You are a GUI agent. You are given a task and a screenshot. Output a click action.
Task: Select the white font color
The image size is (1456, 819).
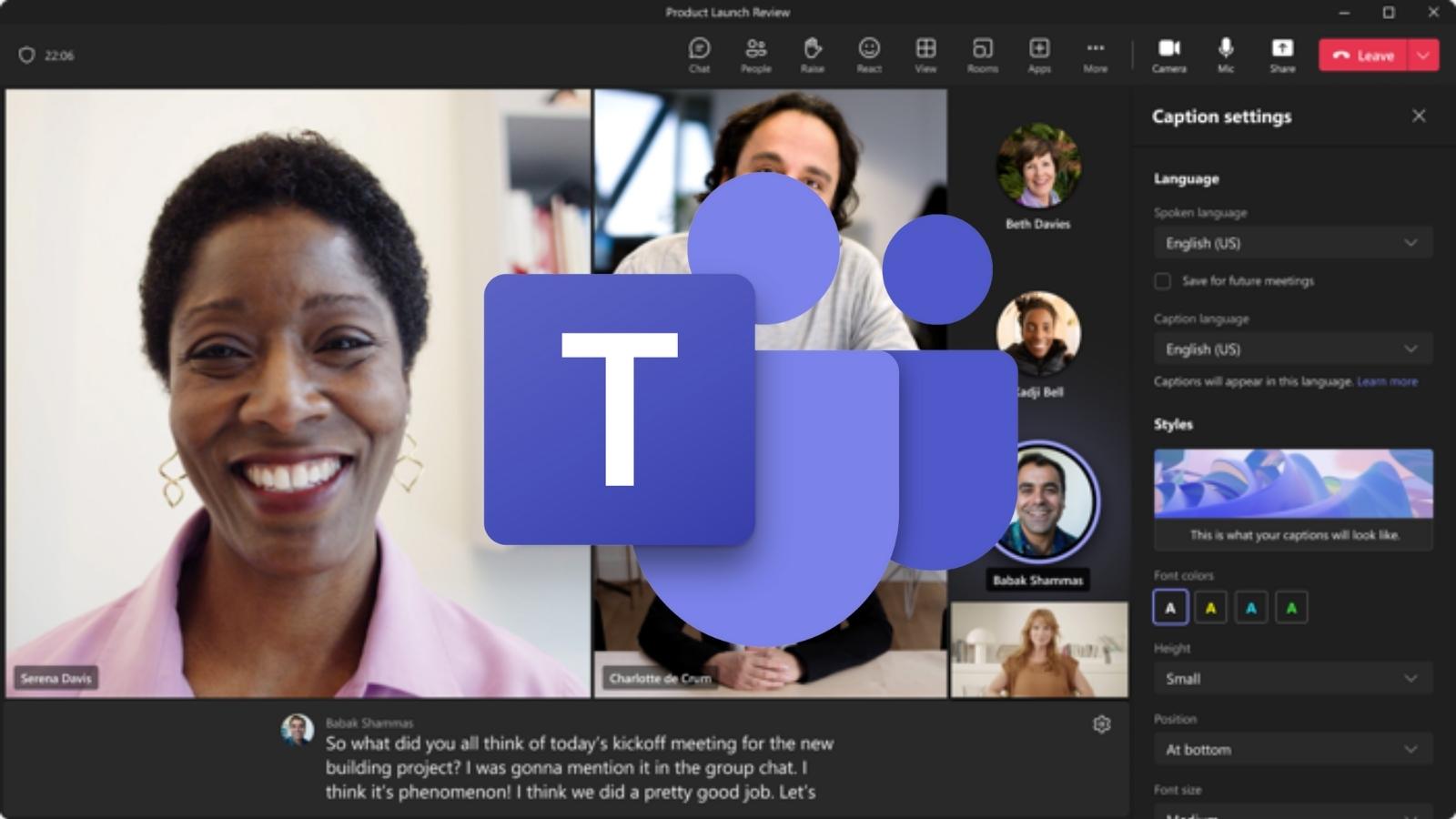coord(1170,608)
